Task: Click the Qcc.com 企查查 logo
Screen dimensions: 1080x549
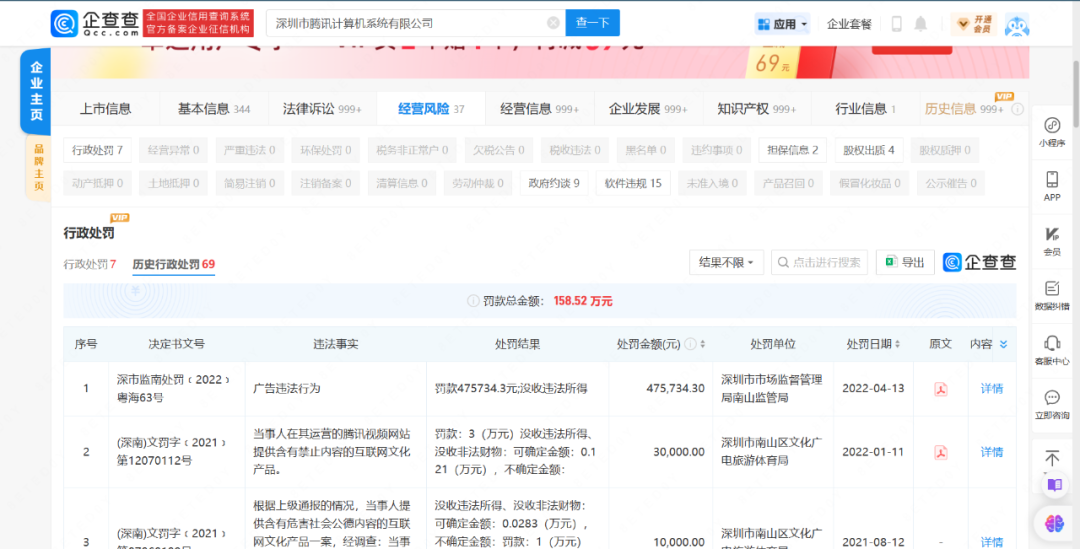Action: pos(96,23)
